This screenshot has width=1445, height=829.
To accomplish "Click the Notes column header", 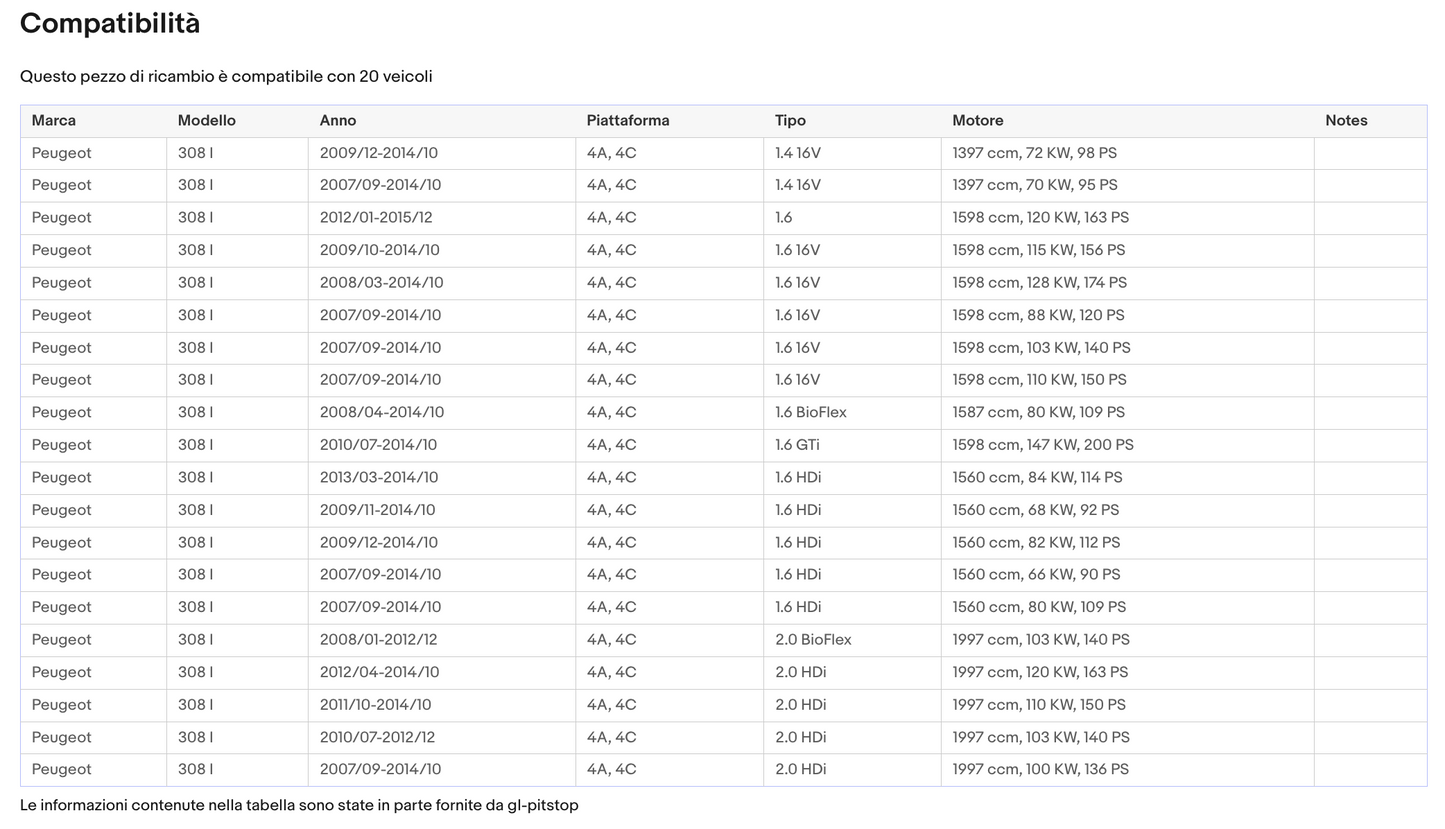I will tap(1346, 121).
